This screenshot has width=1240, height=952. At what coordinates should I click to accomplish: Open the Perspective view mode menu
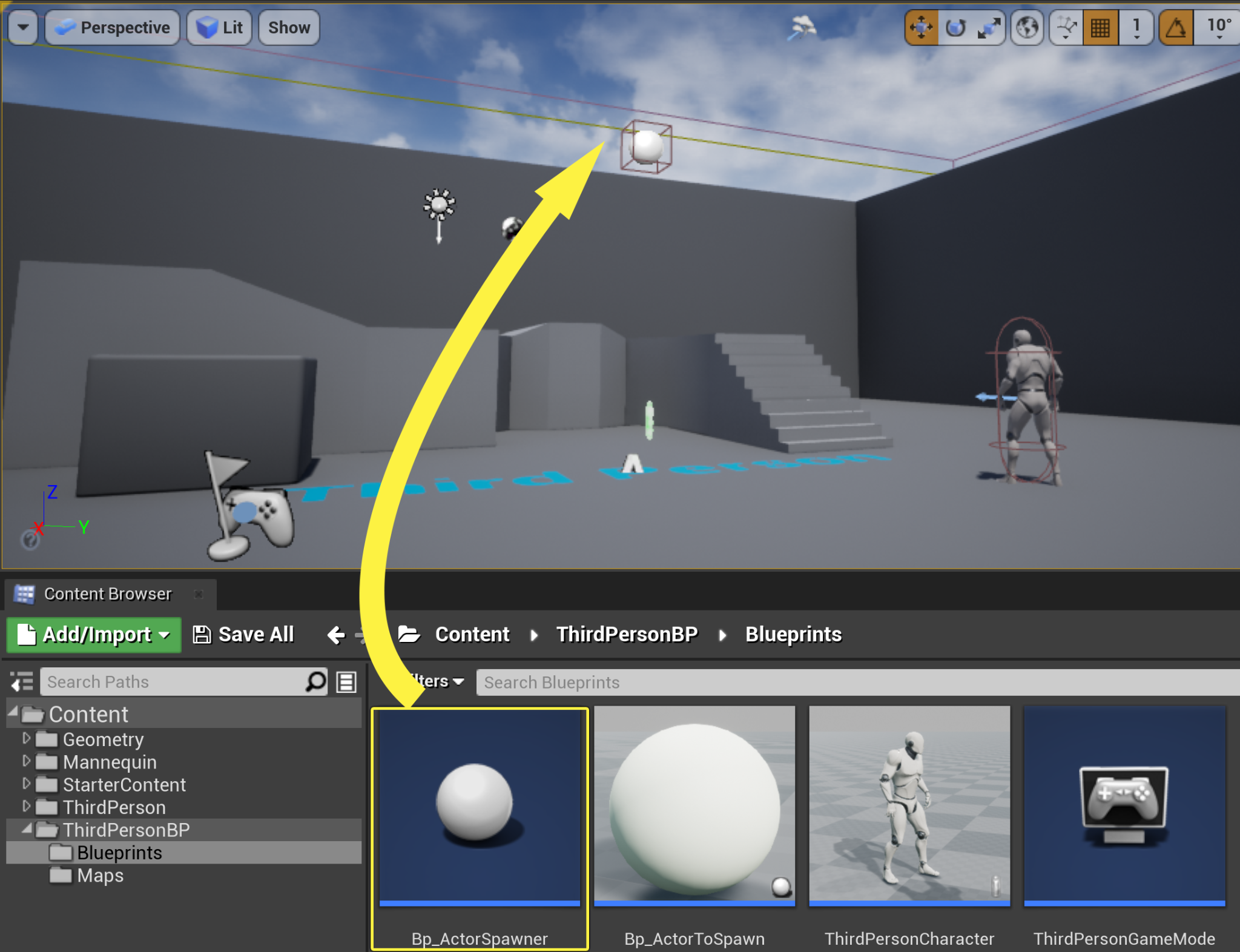(x=113, y=27)
